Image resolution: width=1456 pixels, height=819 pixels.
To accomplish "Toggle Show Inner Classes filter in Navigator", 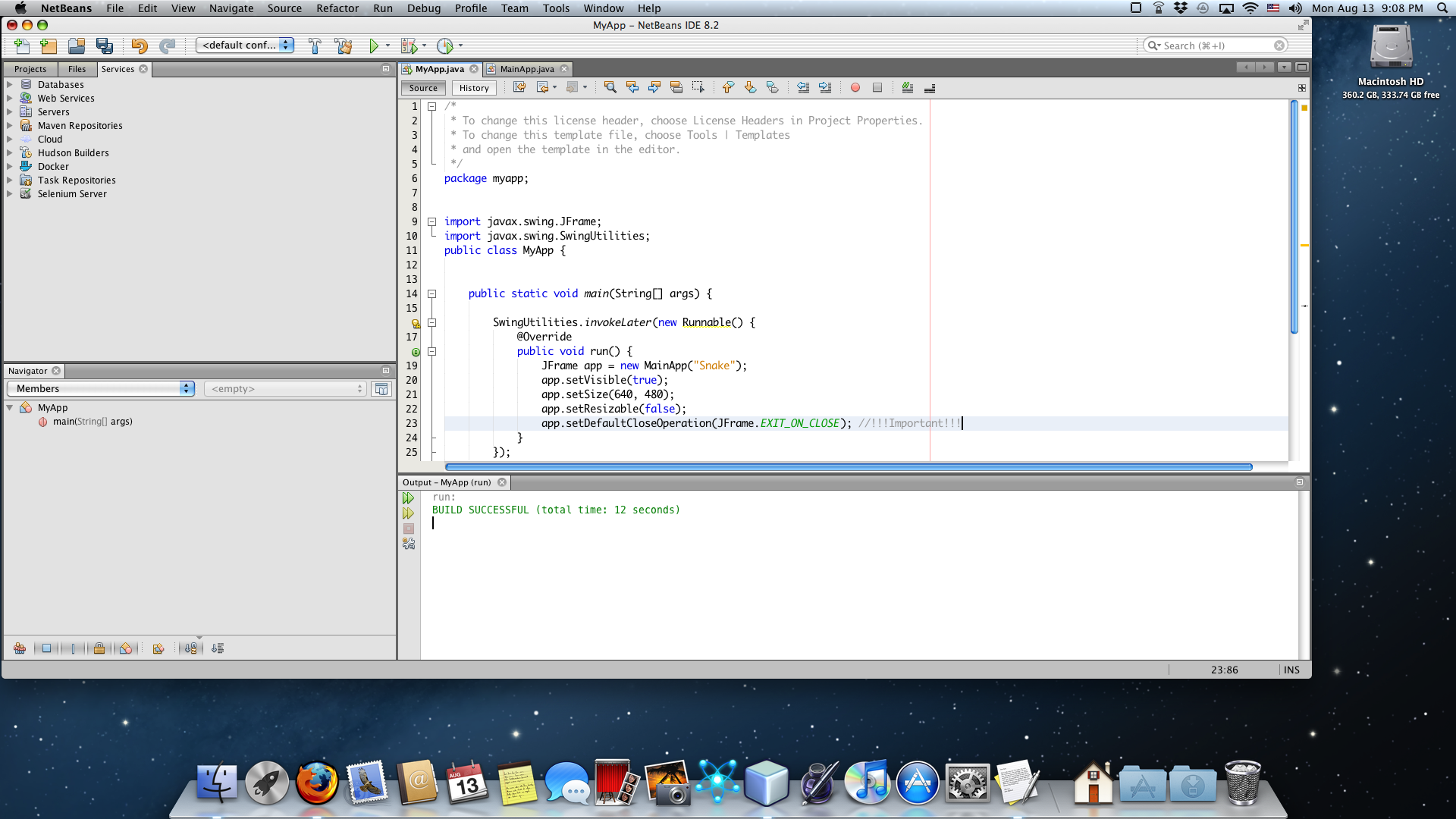I will pyautogui.click(x=126, y=648).
